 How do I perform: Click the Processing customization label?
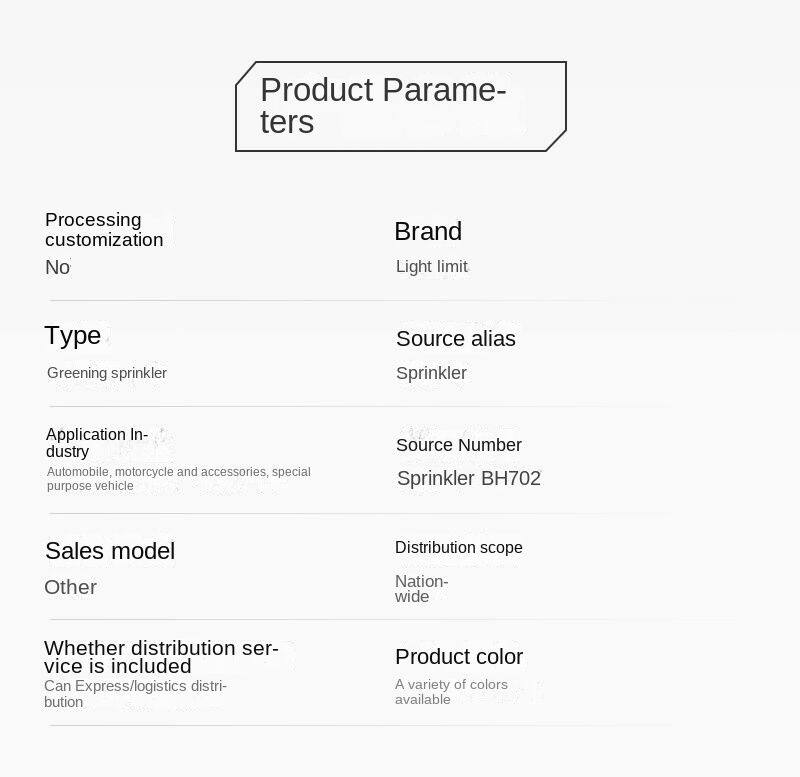click(x=104, y=230)
